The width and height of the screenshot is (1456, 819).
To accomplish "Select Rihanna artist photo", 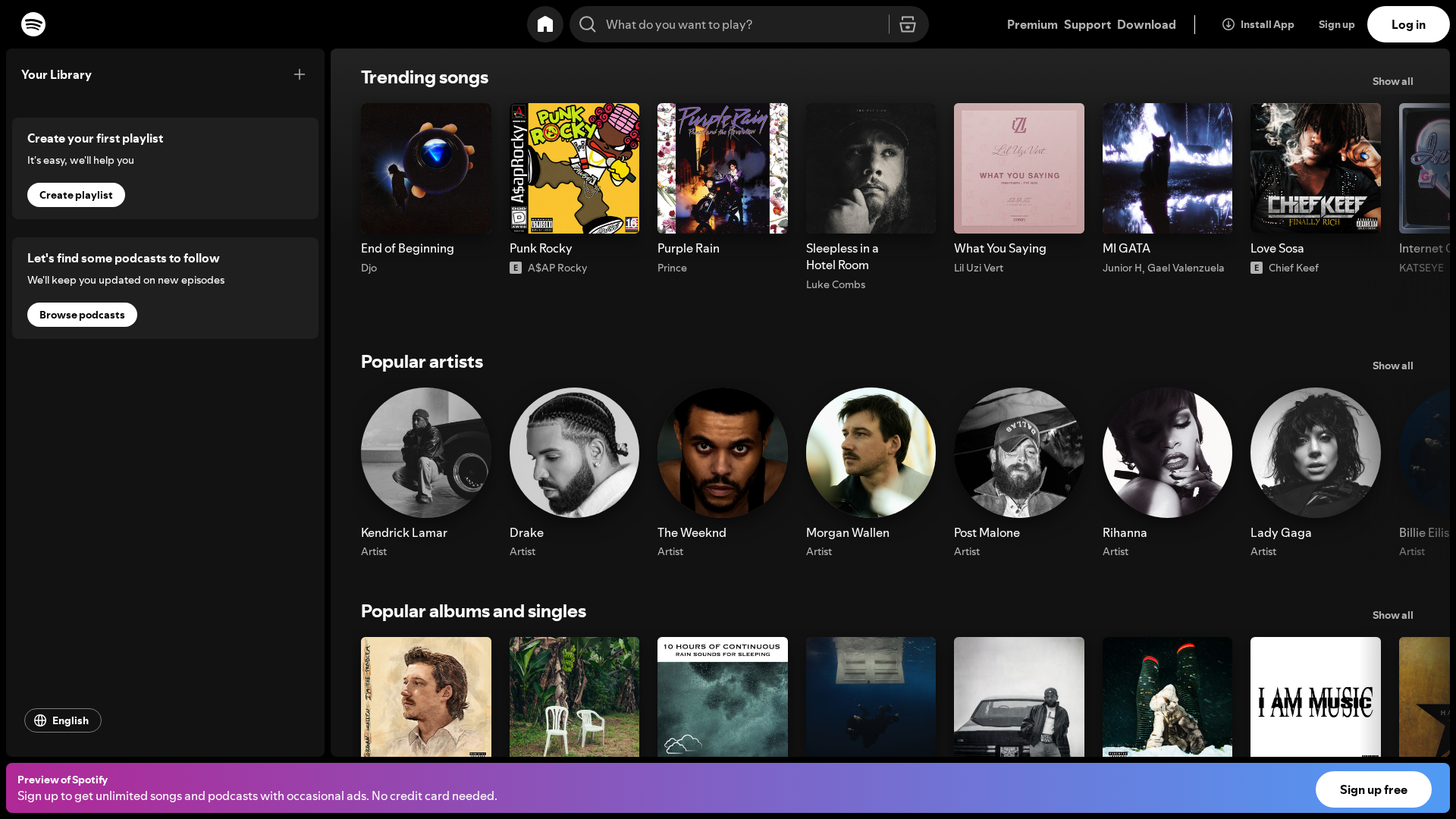I will 1167,453.
